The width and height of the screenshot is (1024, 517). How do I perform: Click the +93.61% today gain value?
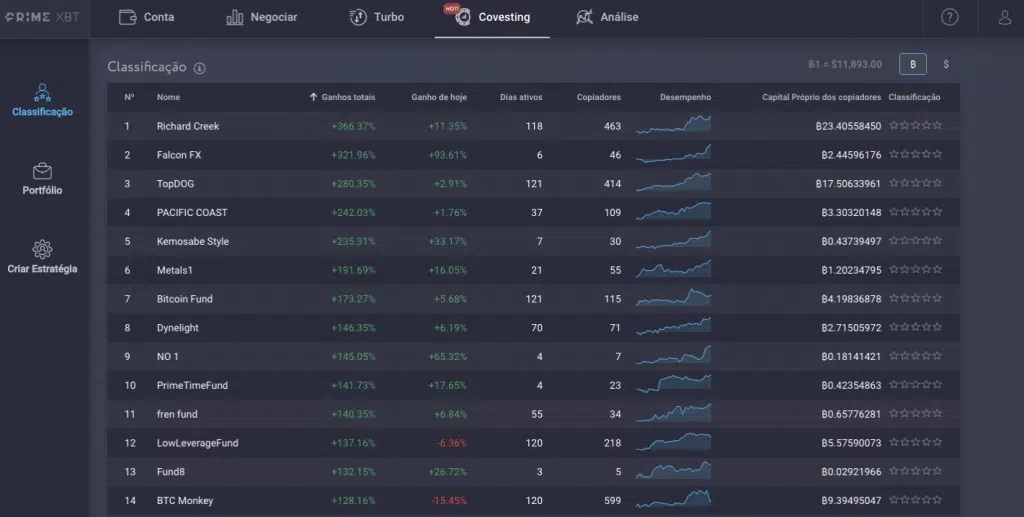(447, 155)
